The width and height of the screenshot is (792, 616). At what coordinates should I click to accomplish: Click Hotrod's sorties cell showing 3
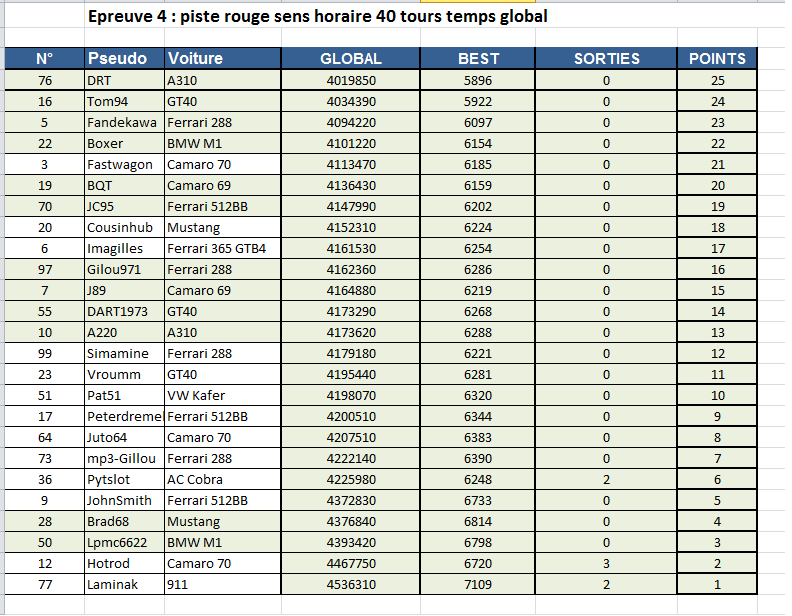tap(606, 563)
